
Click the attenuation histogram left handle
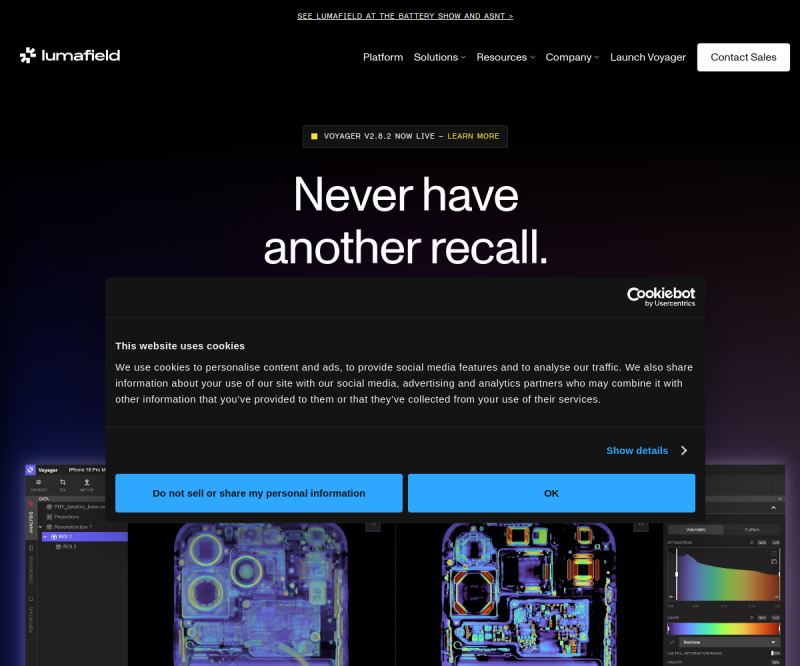[677, 575]
